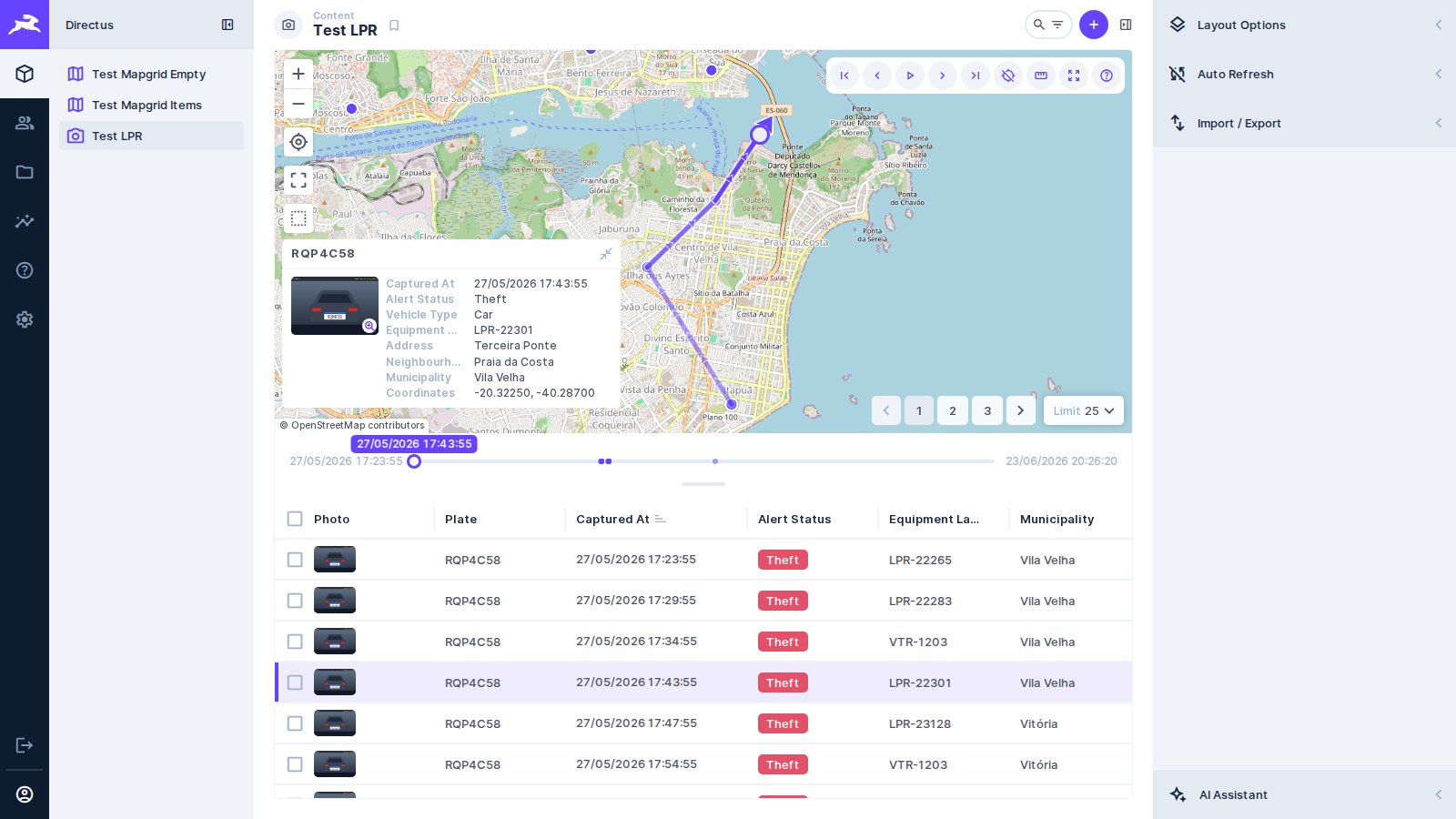Enter map fullscreen mode
The image size is (1456, 819).
point(298,180)
